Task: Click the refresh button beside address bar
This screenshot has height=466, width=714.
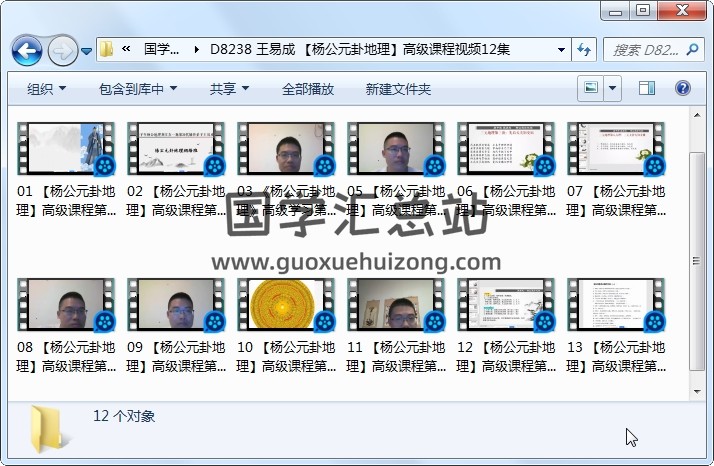Action: pos(584,49)
